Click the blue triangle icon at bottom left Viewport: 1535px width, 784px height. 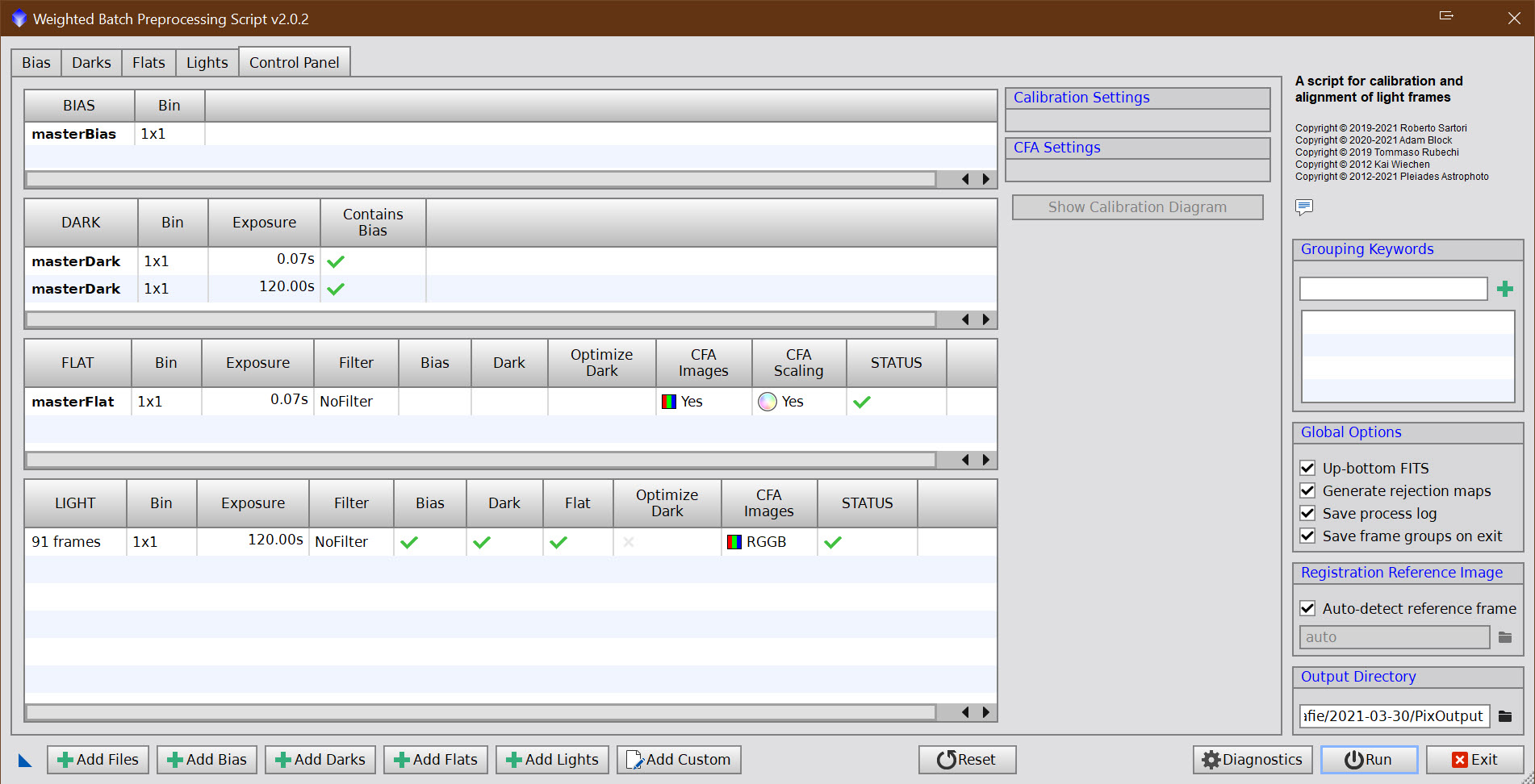(x=25, y=760)
